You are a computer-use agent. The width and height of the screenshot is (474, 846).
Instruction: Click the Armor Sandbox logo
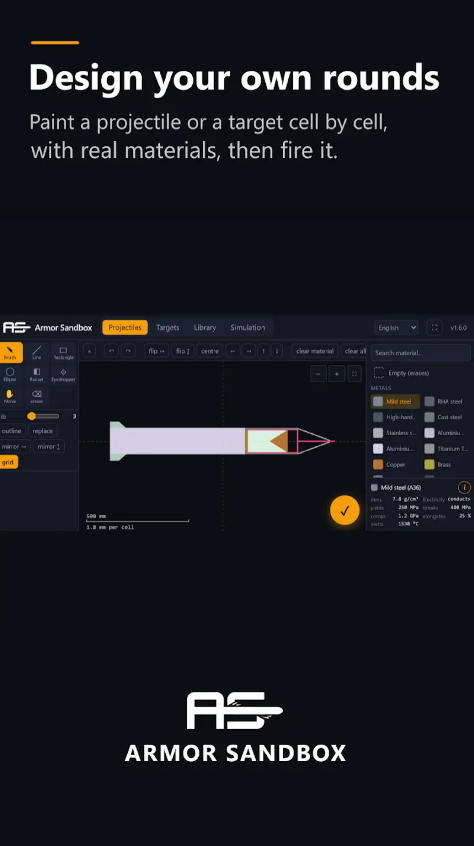[16, 328]
